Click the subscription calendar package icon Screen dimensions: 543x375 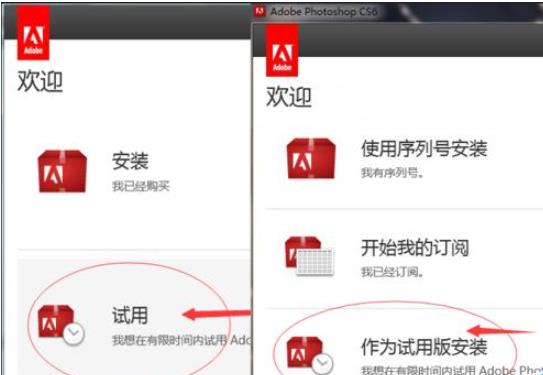(x=309, y=256)
